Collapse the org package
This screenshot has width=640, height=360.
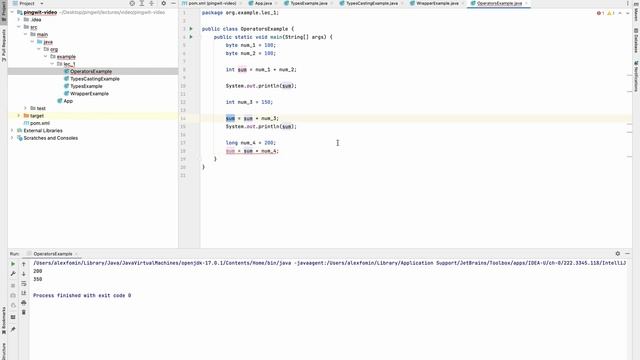coord(39,49)
